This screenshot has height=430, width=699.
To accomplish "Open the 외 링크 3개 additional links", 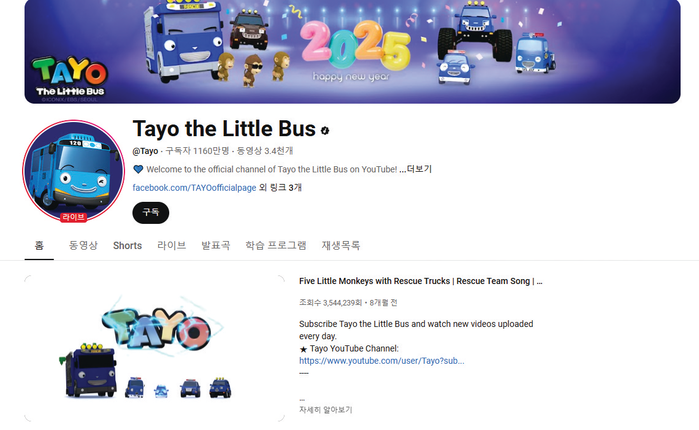I will [280, 188].
